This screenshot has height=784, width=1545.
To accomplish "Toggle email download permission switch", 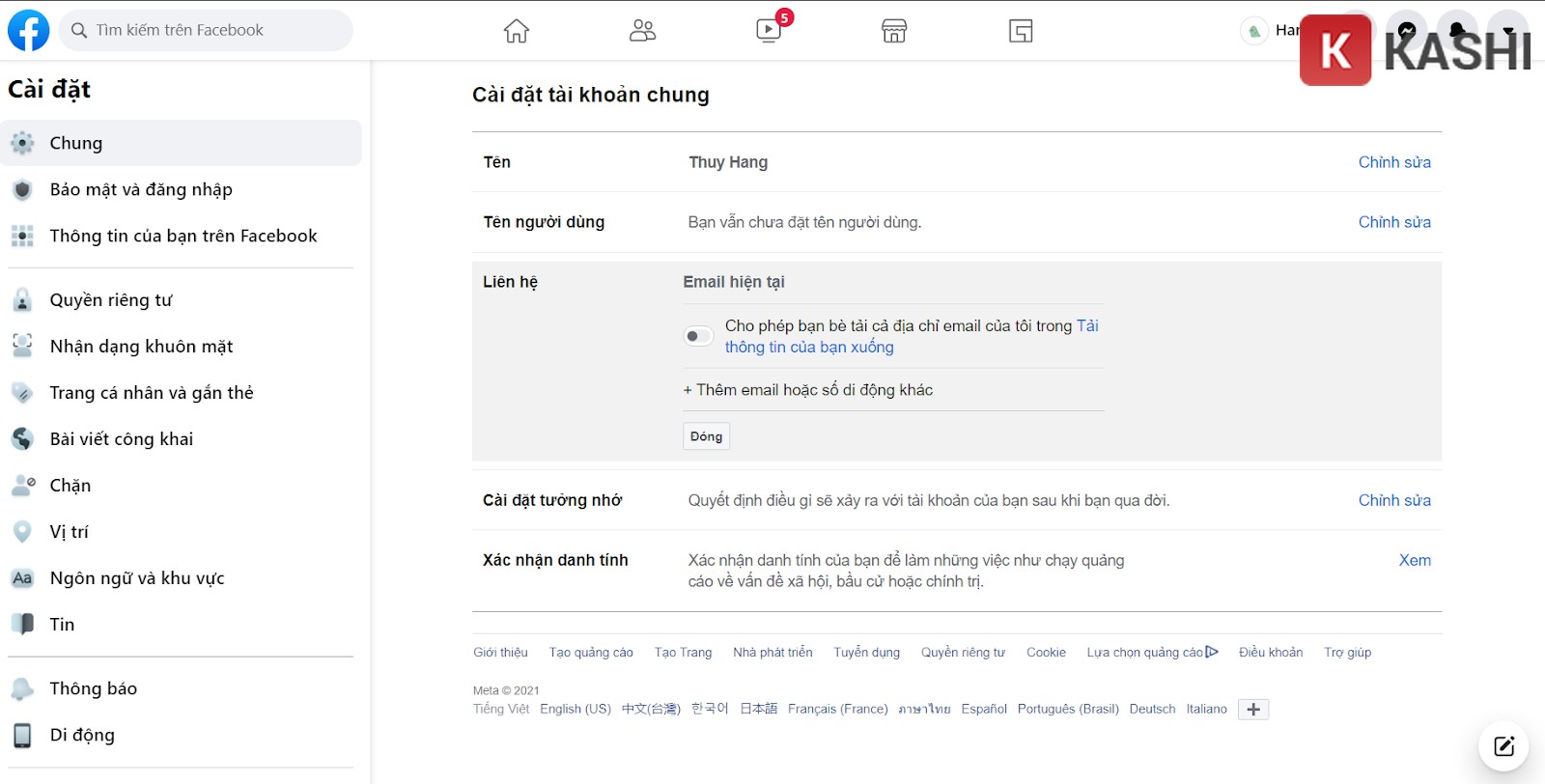I will tap(698, 336).
